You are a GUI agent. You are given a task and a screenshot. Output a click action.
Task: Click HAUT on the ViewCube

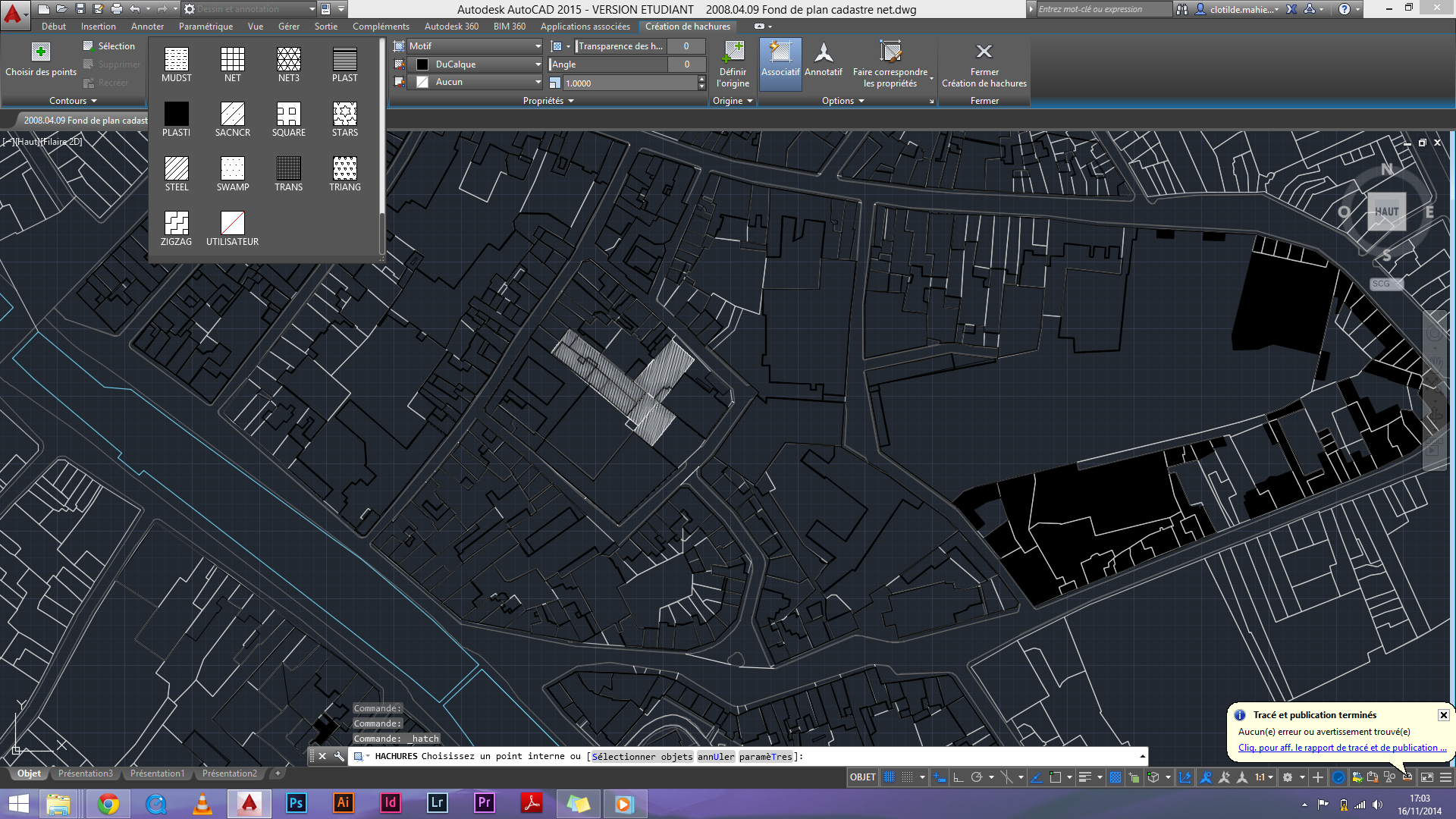pyautogui.click(x=1386, y=212)
